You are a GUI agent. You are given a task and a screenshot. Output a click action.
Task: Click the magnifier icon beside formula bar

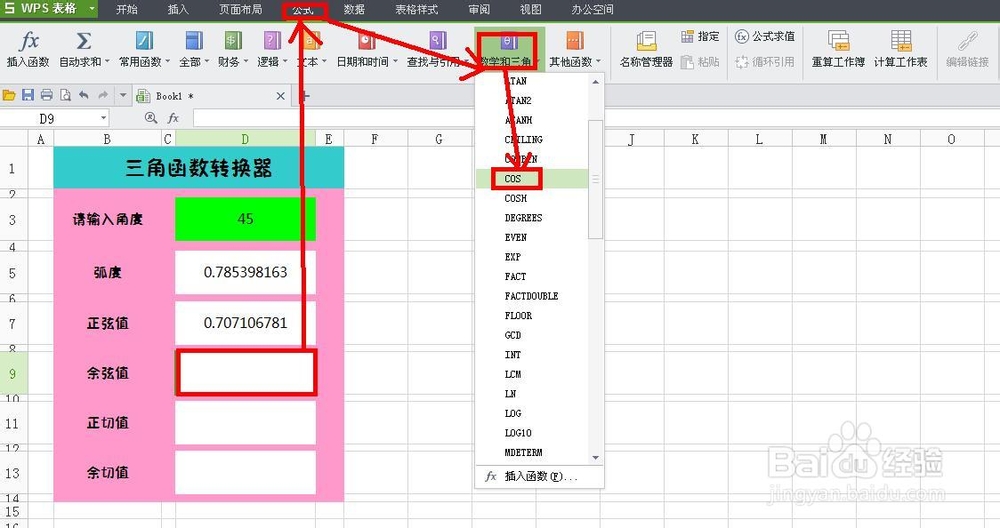click(151, 118)
